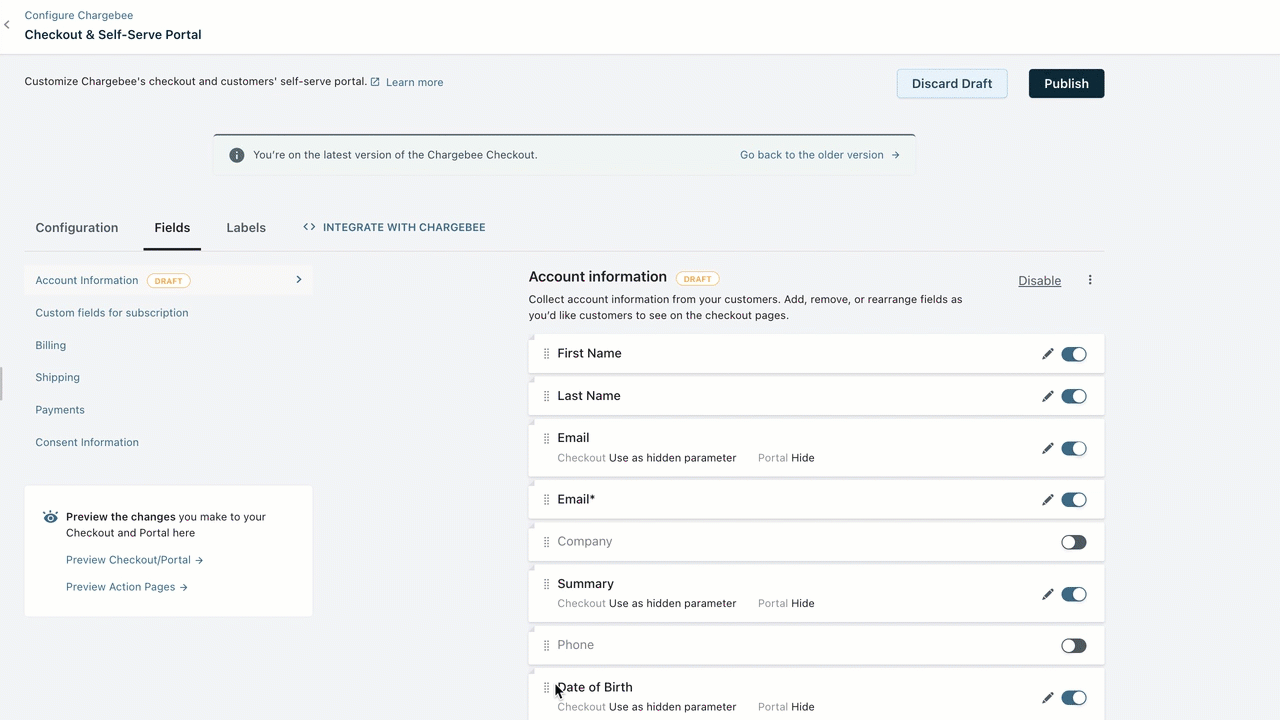Click the edit pencil for Date of Birth

point(1047,698)
